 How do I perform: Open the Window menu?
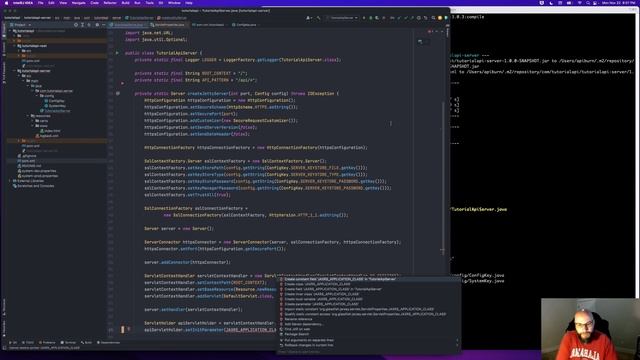coord(174,3)
